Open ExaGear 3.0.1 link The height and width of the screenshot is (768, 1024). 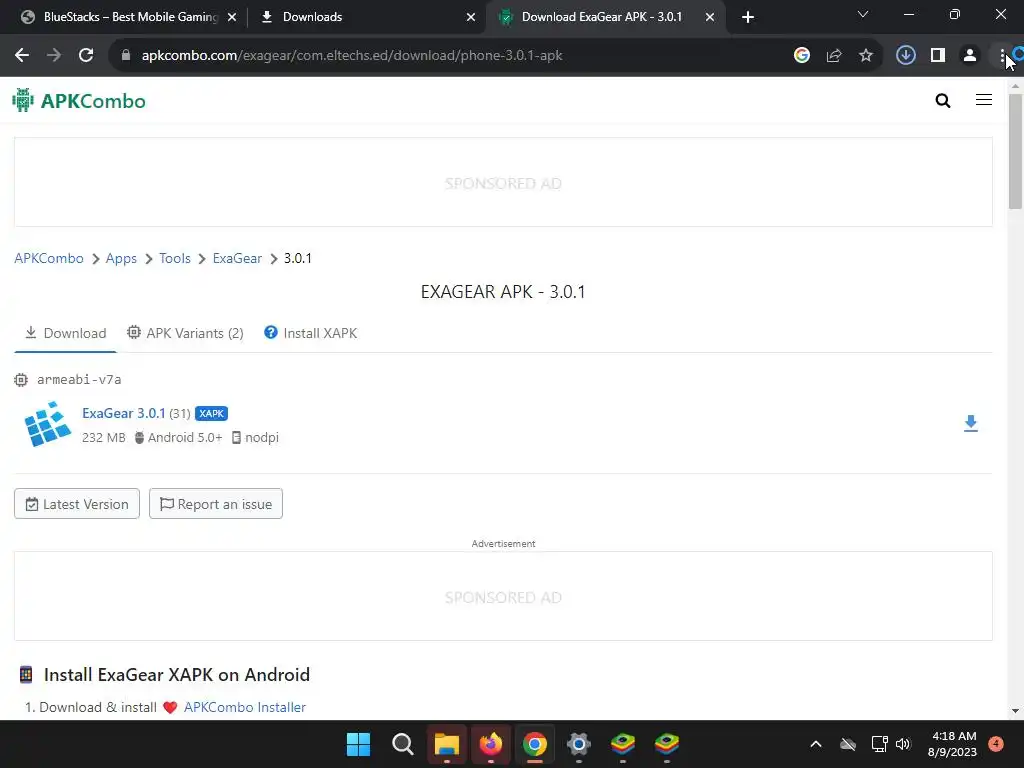123,413
